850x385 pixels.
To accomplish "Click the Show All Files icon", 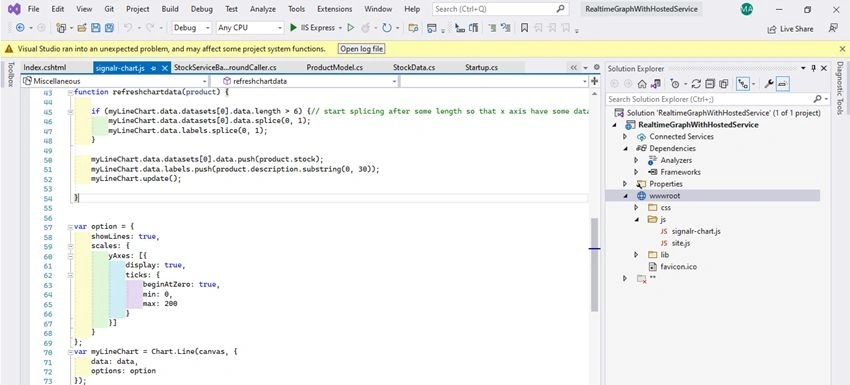I will [724, 84].
